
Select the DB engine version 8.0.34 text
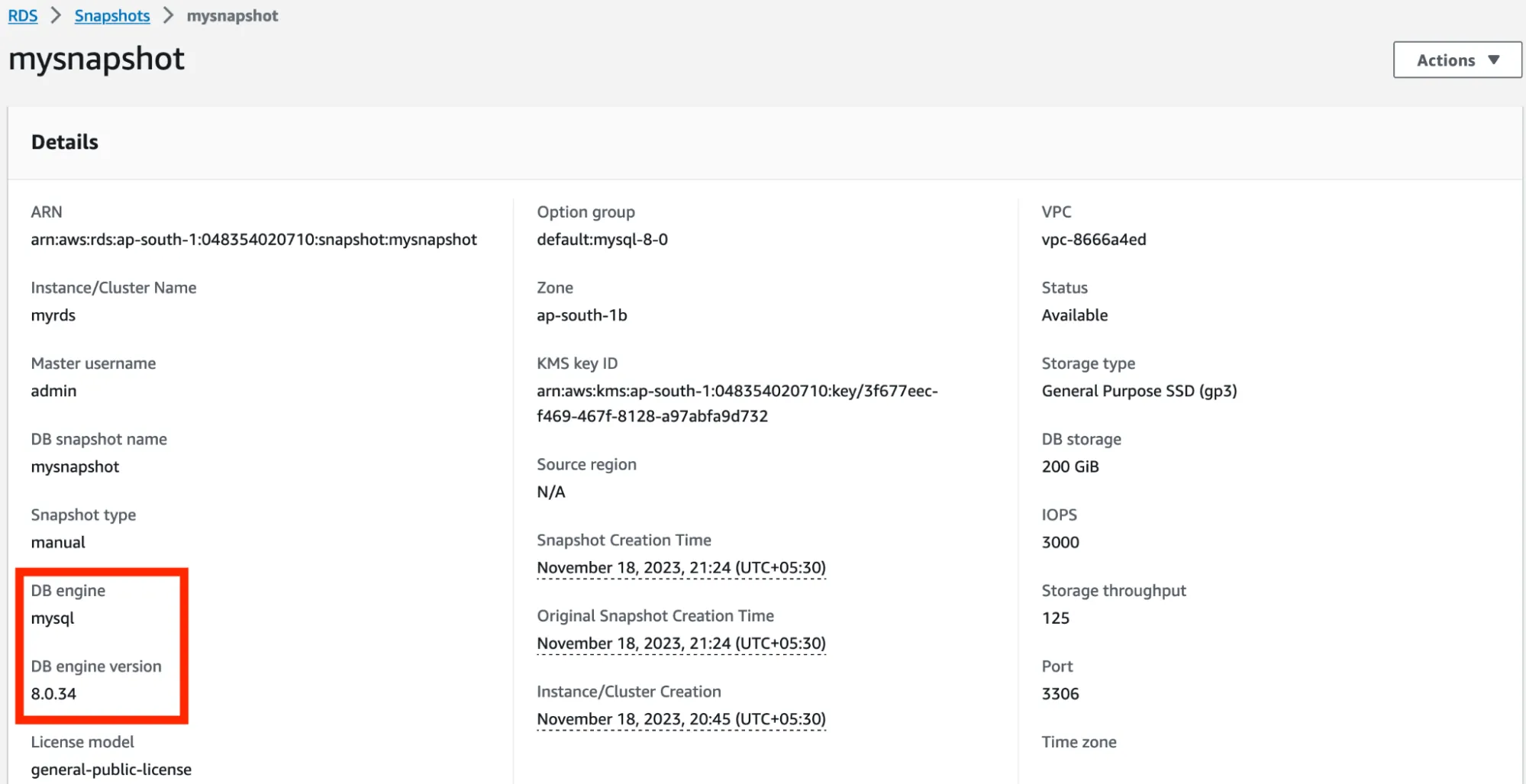click(x=53, y=693)
